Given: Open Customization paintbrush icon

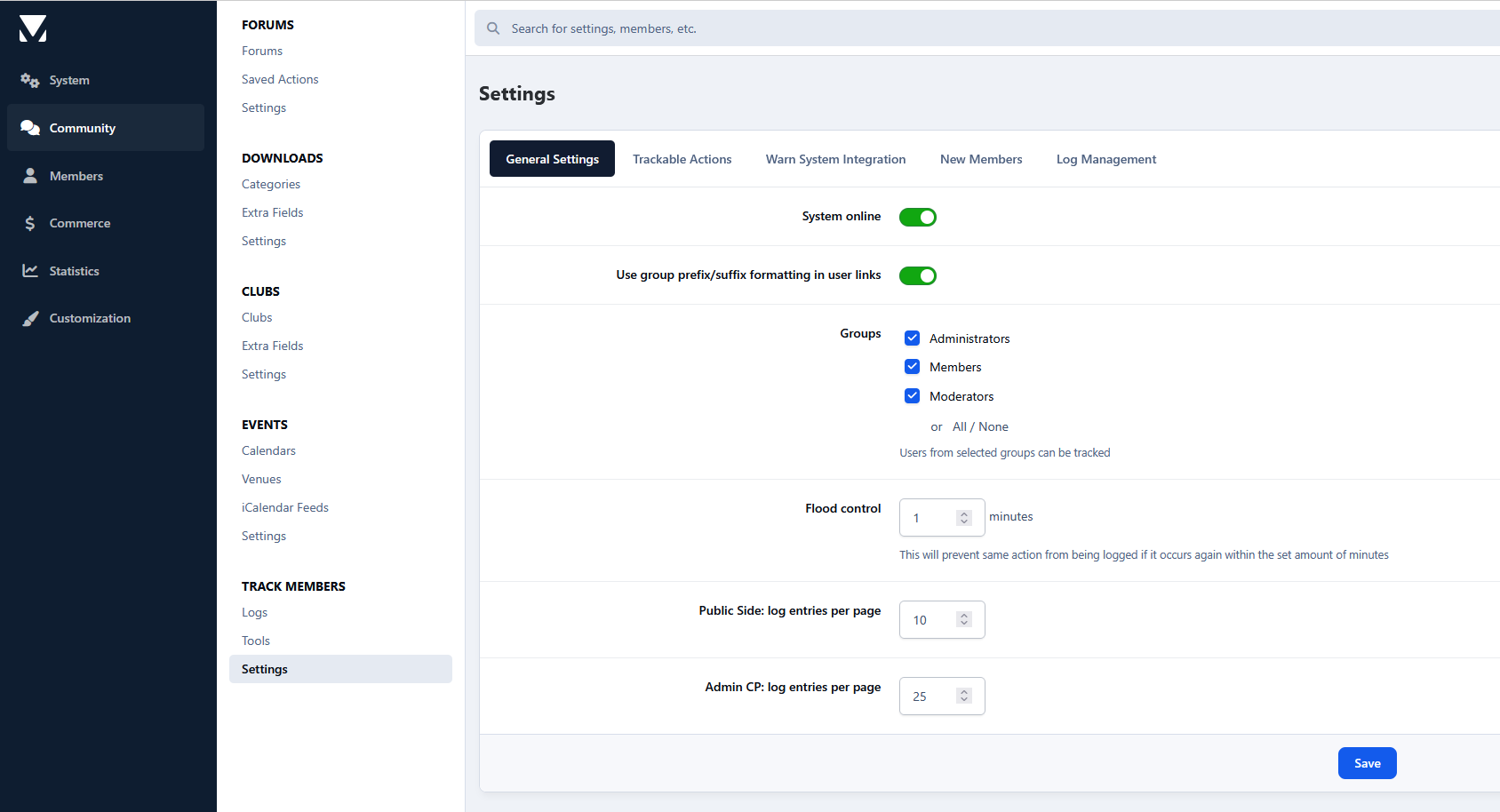Looking at the screenshot, I should click(x=30, y=318).
